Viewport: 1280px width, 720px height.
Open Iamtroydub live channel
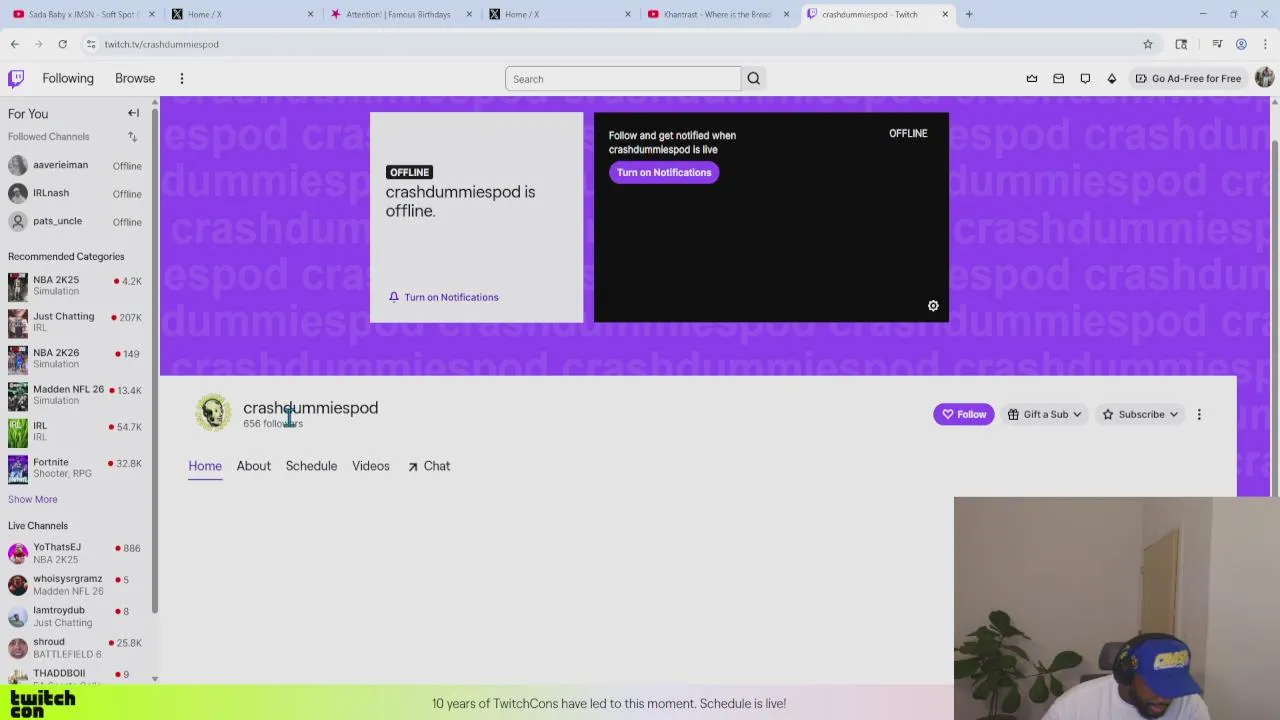(x=75, y=616)
